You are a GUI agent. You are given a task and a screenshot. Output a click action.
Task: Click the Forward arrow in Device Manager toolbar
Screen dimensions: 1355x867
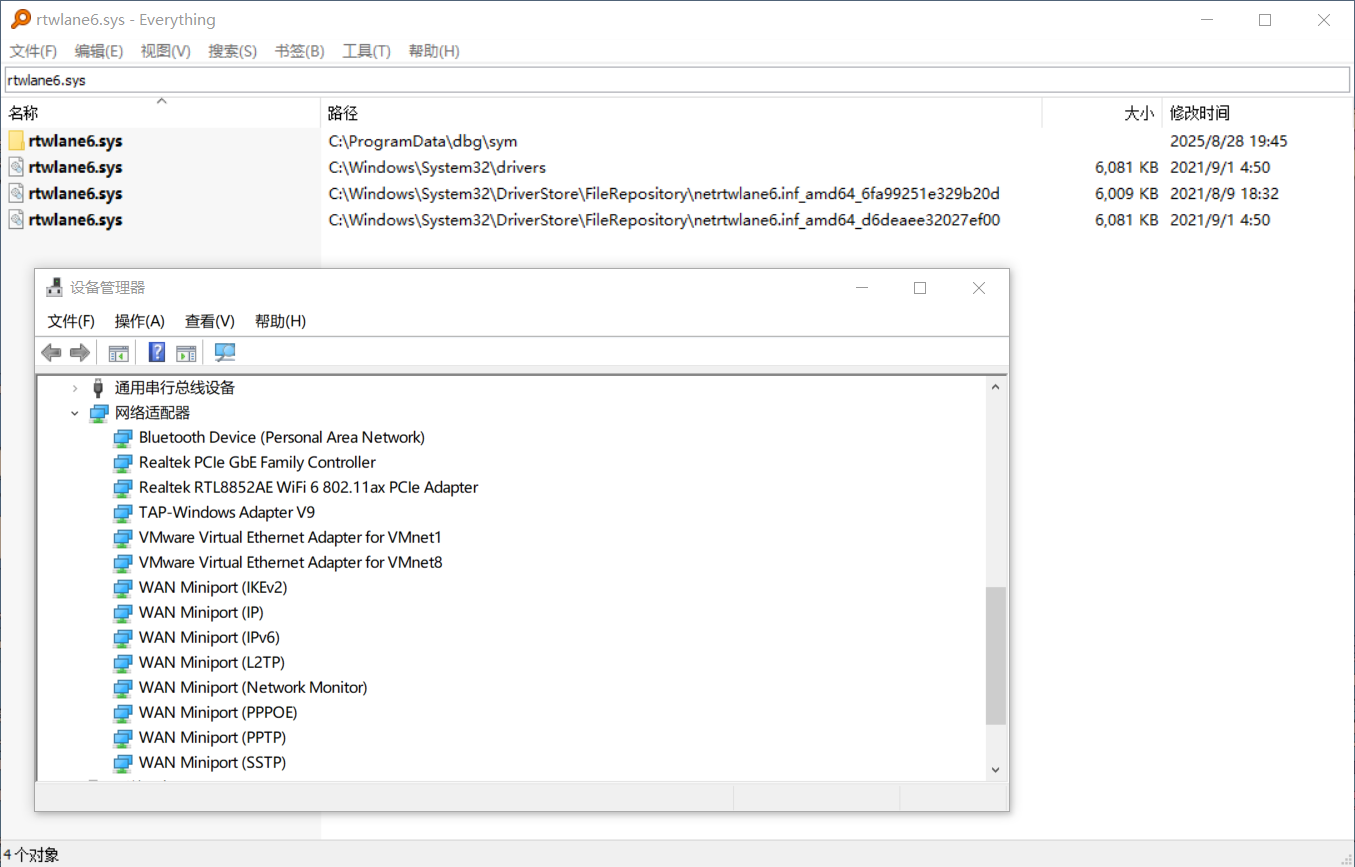point(80,353)
